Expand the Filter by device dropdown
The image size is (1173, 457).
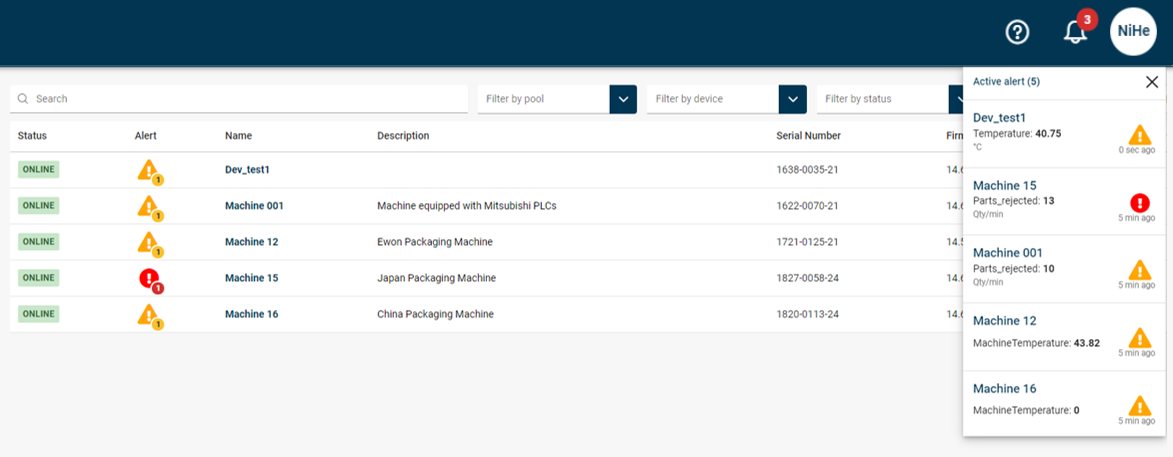tap(792, 99)
